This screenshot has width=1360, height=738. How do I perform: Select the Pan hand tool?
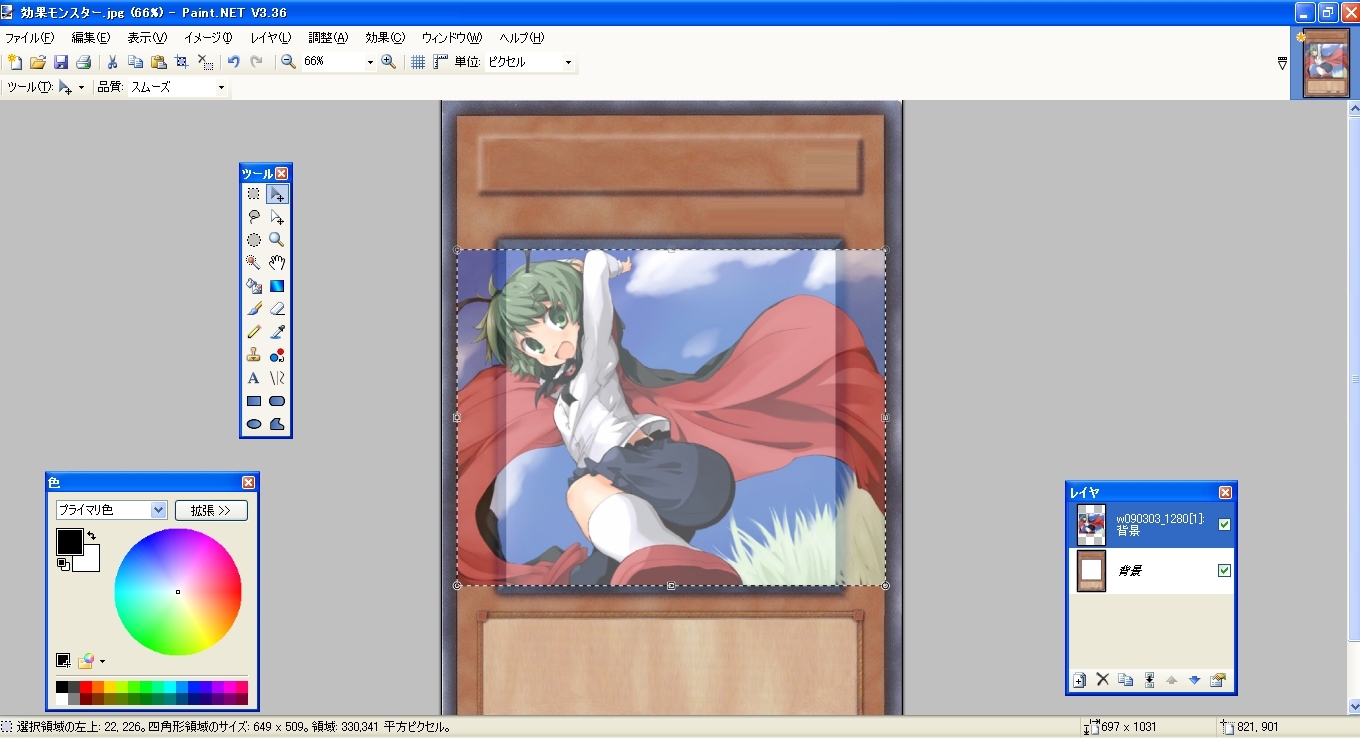click(277, 263)
